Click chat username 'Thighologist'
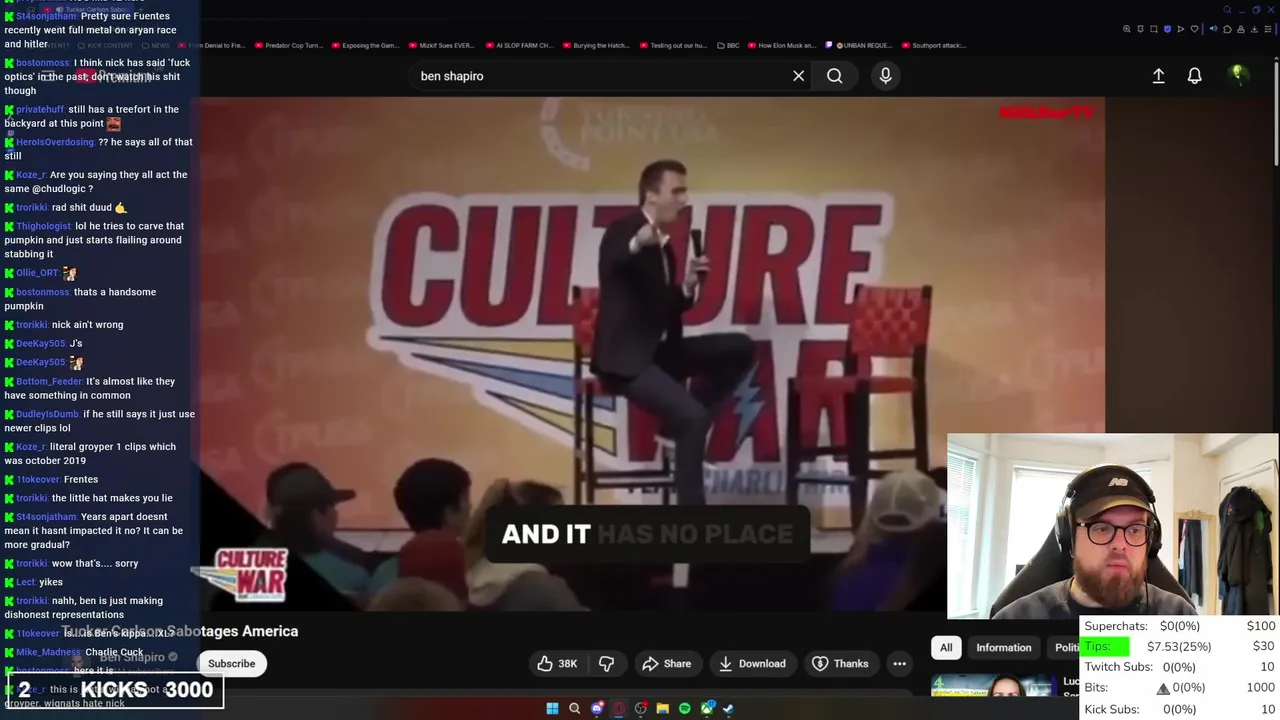This screenshot has height=720, width=1280. click(44, 226)
